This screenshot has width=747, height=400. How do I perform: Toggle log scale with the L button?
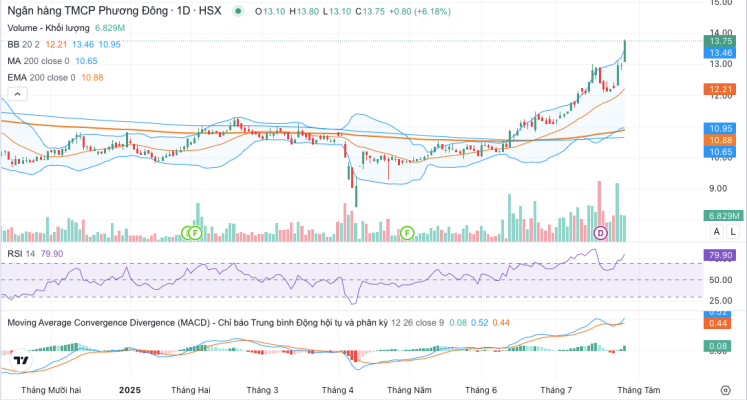tap(733, 231)
